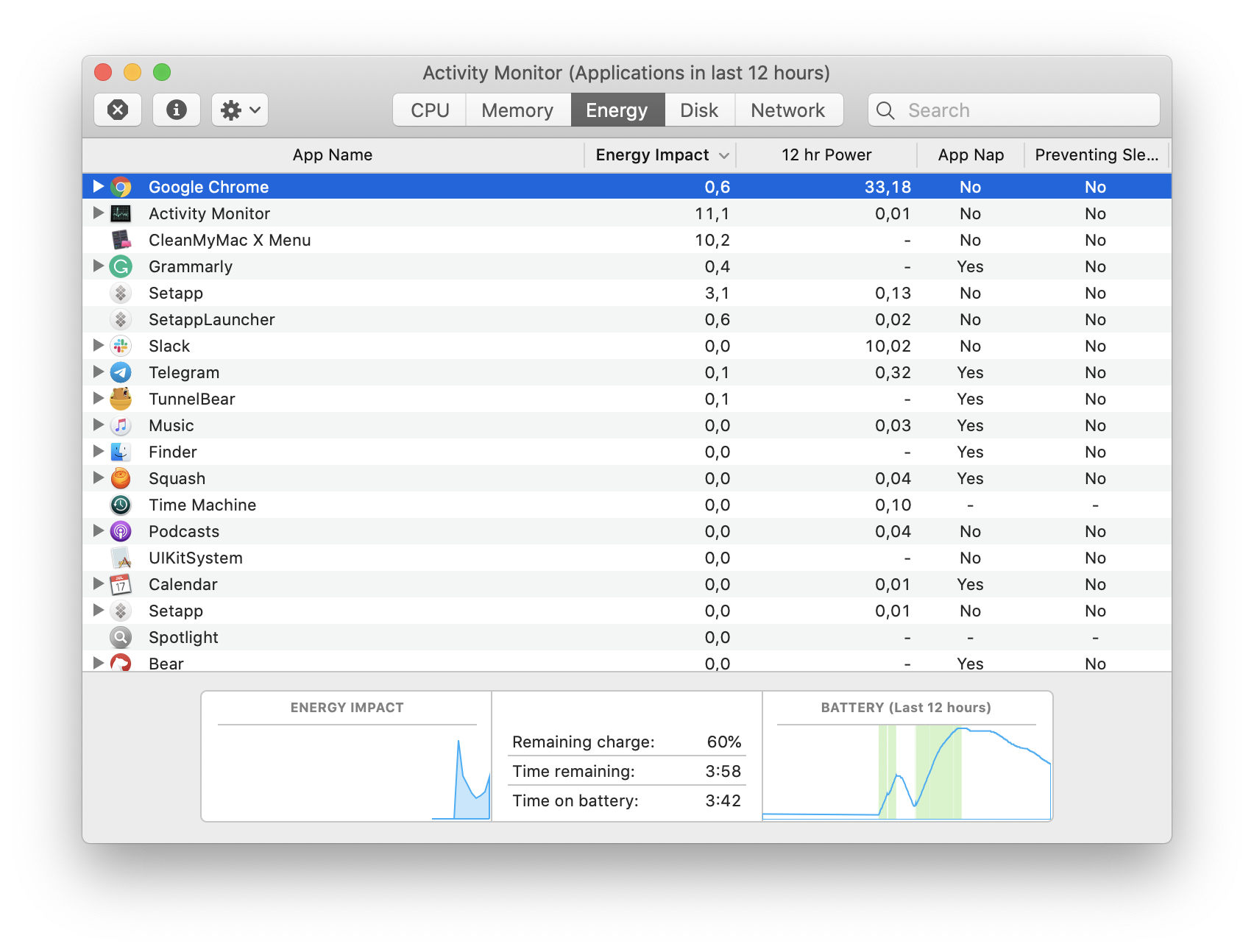Click the Inspect Process info button
This screenshot has width=1254, height=952.
click(176, 110)
